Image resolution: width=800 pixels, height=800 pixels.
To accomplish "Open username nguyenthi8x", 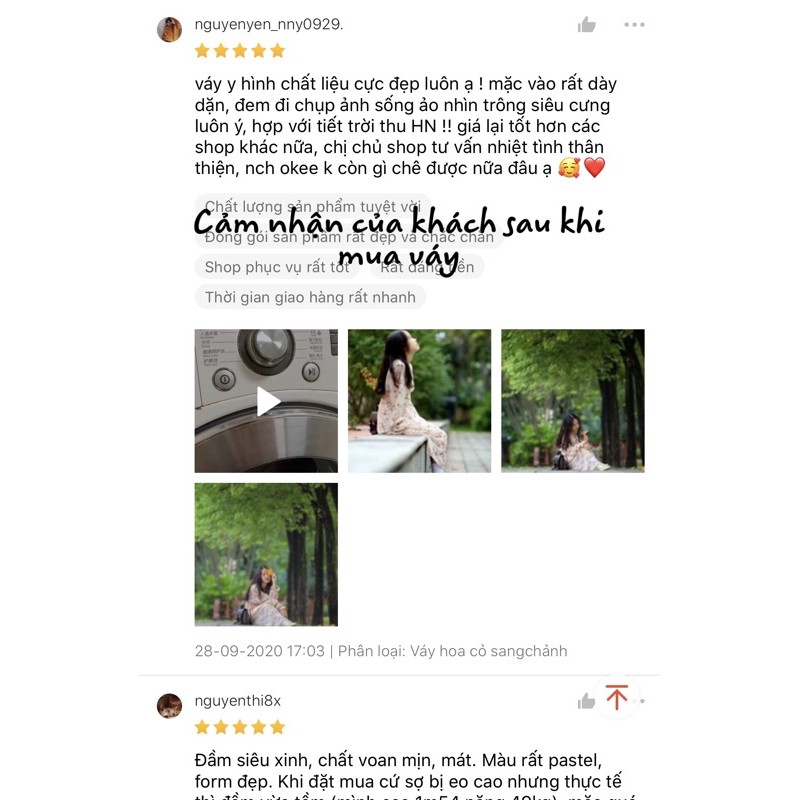I will coord(238,701).
